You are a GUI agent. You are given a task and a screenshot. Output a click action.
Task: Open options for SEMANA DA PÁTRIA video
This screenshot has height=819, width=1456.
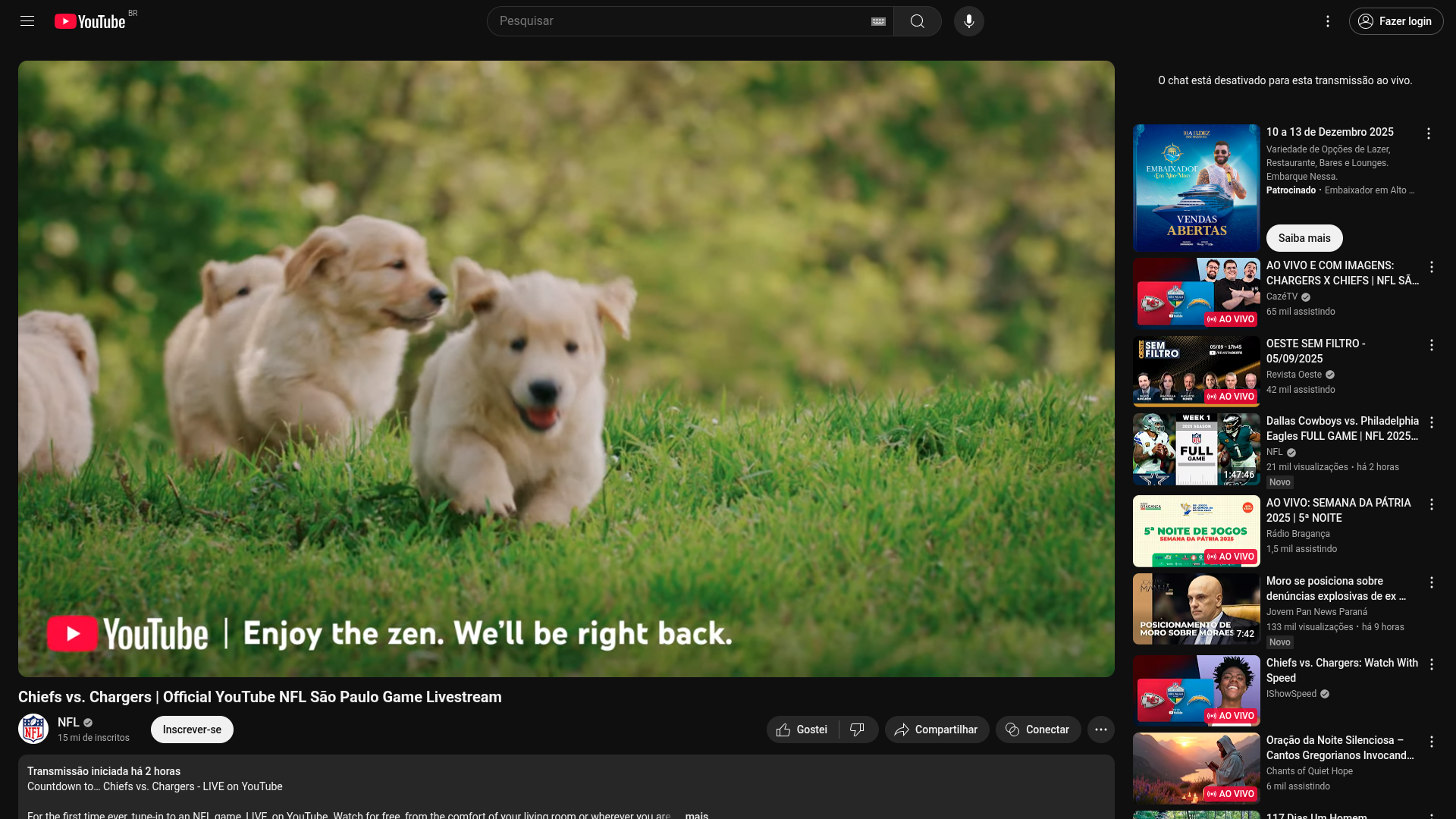pyautogui.click(x=1432, y=504)
